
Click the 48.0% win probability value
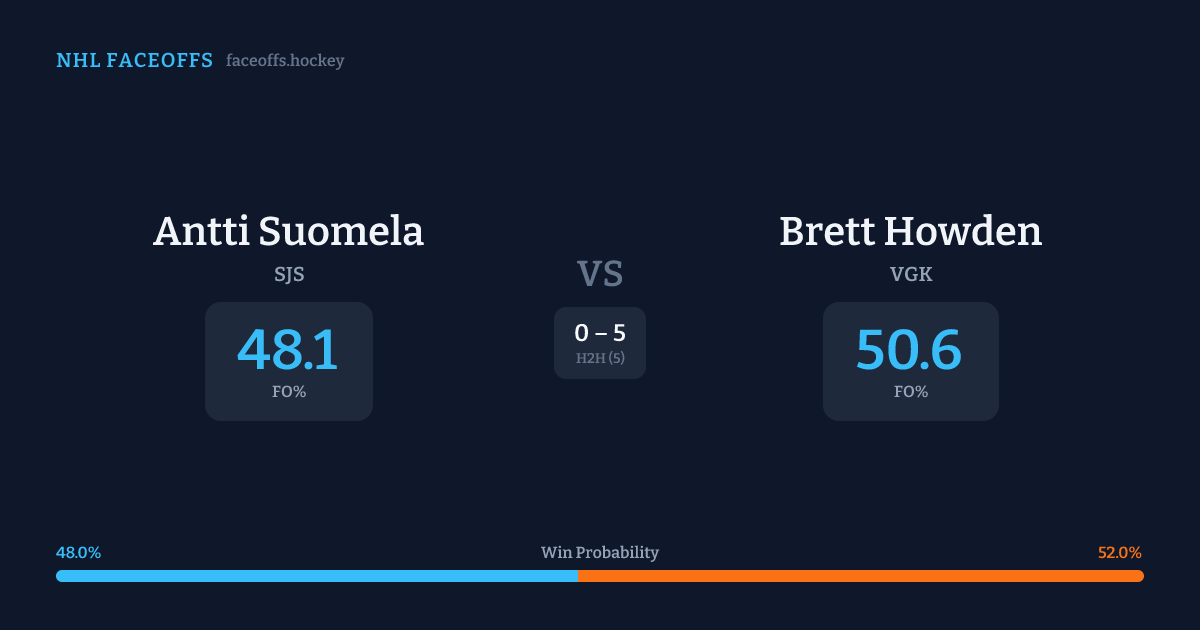click(x=79, y=552)
